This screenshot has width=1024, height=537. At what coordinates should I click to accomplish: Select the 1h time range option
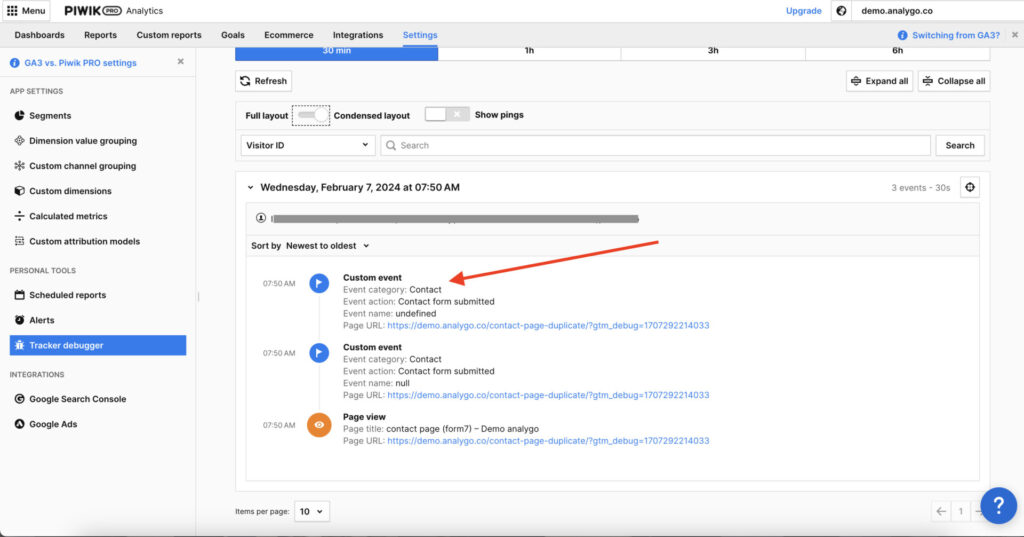[529, 50]
